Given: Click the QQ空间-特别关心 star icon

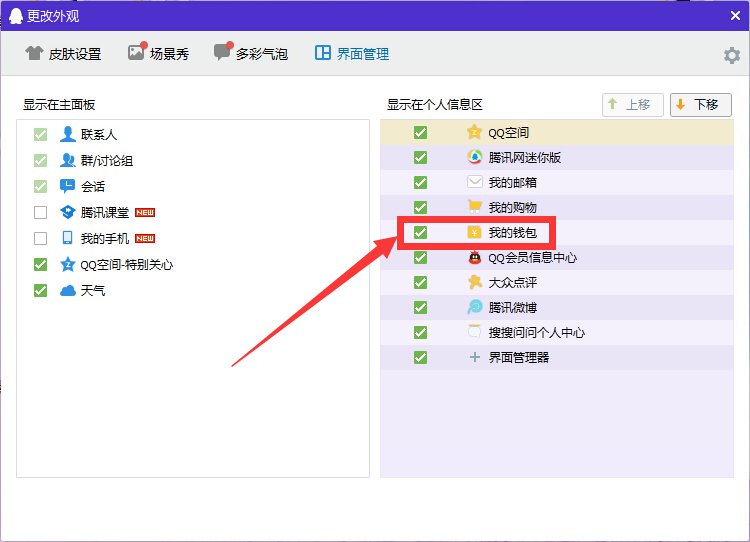Looking at the screenshot, I should tap(67, 264).
